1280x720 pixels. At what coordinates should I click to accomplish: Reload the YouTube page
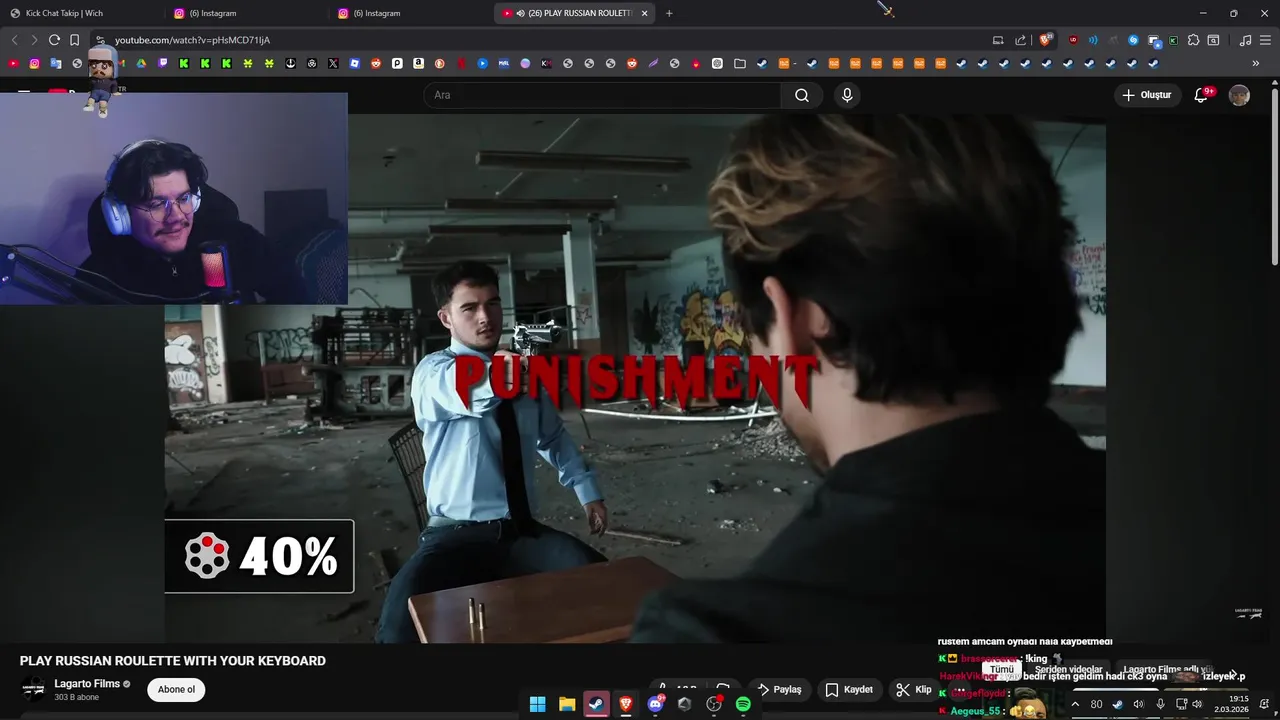click(54, 40)
